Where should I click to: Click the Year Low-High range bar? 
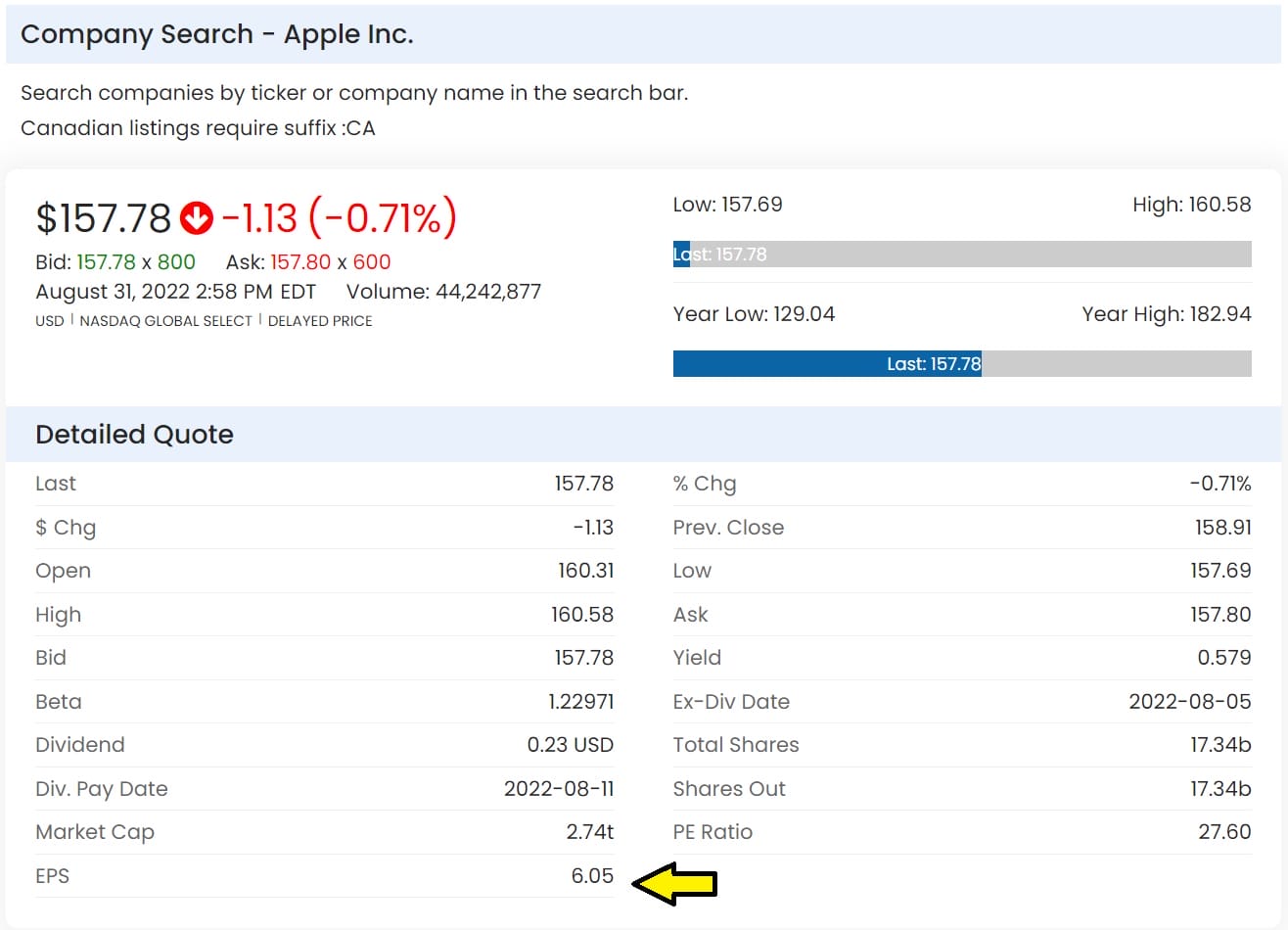click(961, 364)
